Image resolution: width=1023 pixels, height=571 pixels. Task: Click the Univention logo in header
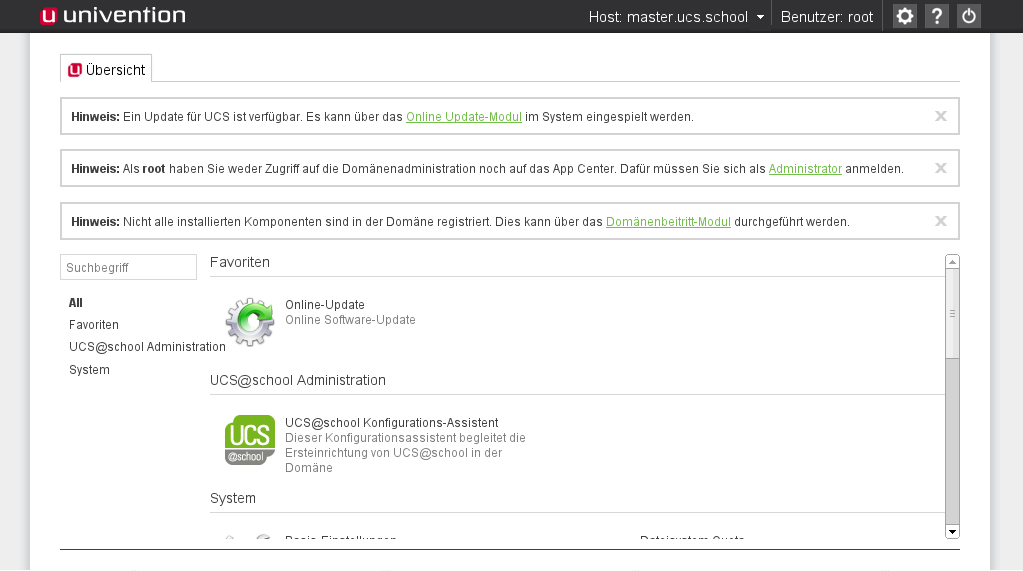click(112, 16)
